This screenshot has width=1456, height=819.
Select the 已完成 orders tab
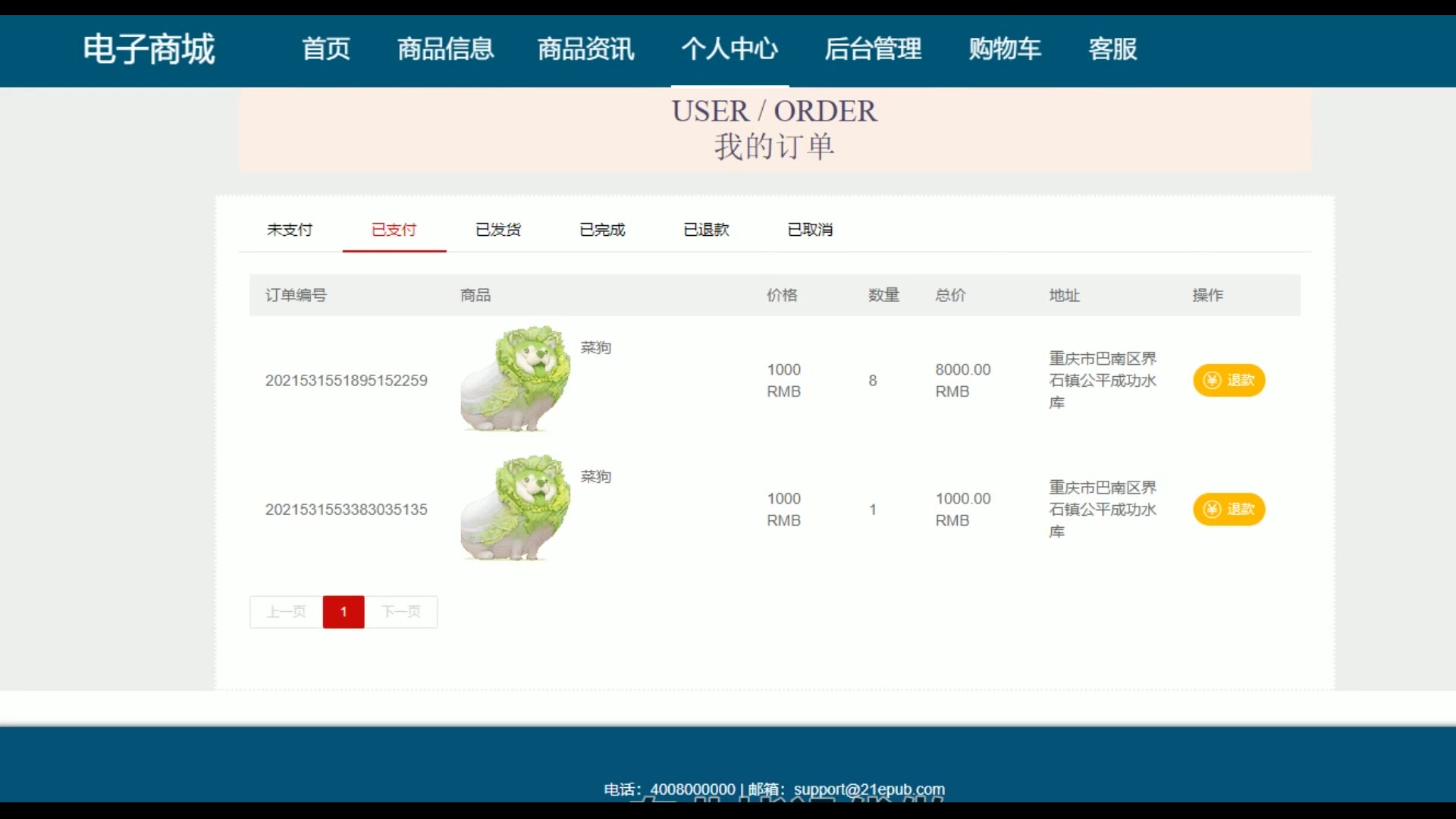click(x=602, y=229)
